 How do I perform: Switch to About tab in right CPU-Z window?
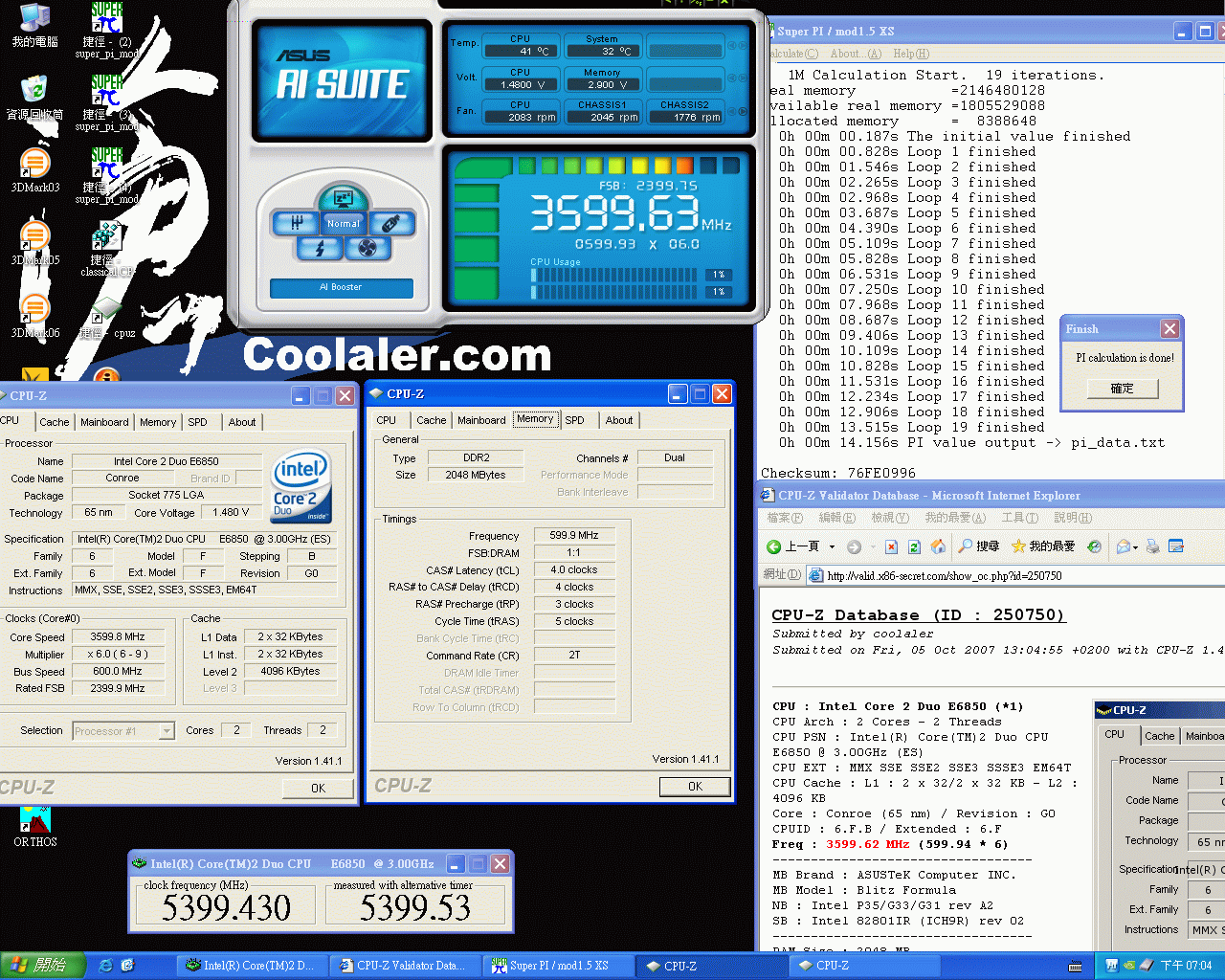coord(619,420)
